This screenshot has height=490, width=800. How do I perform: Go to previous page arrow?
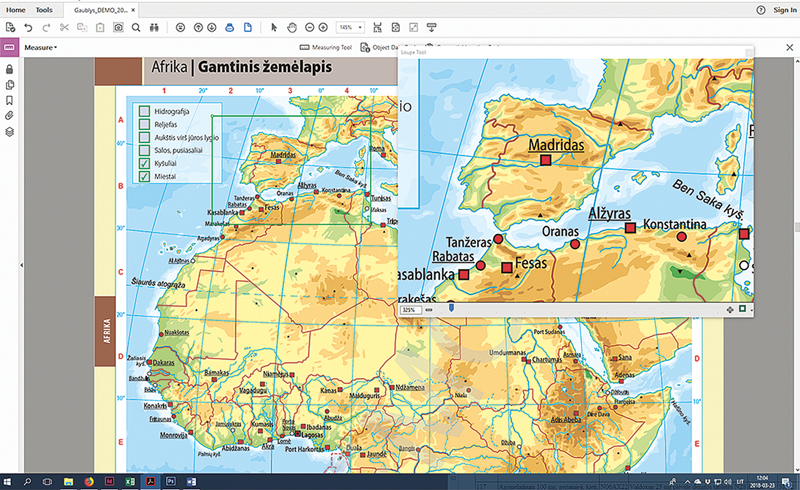198,28
